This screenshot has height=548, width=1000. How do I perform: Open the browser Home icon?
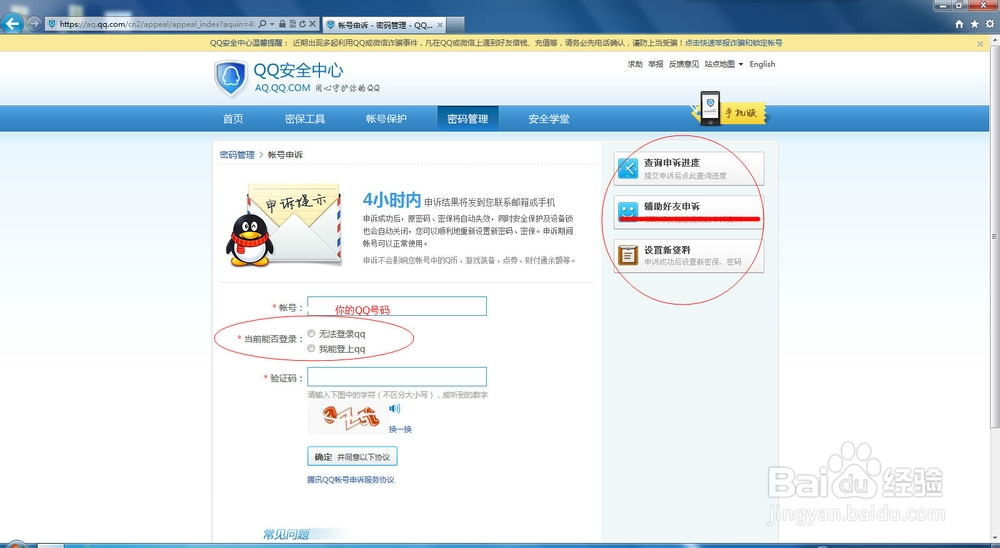tap(959, 24)
